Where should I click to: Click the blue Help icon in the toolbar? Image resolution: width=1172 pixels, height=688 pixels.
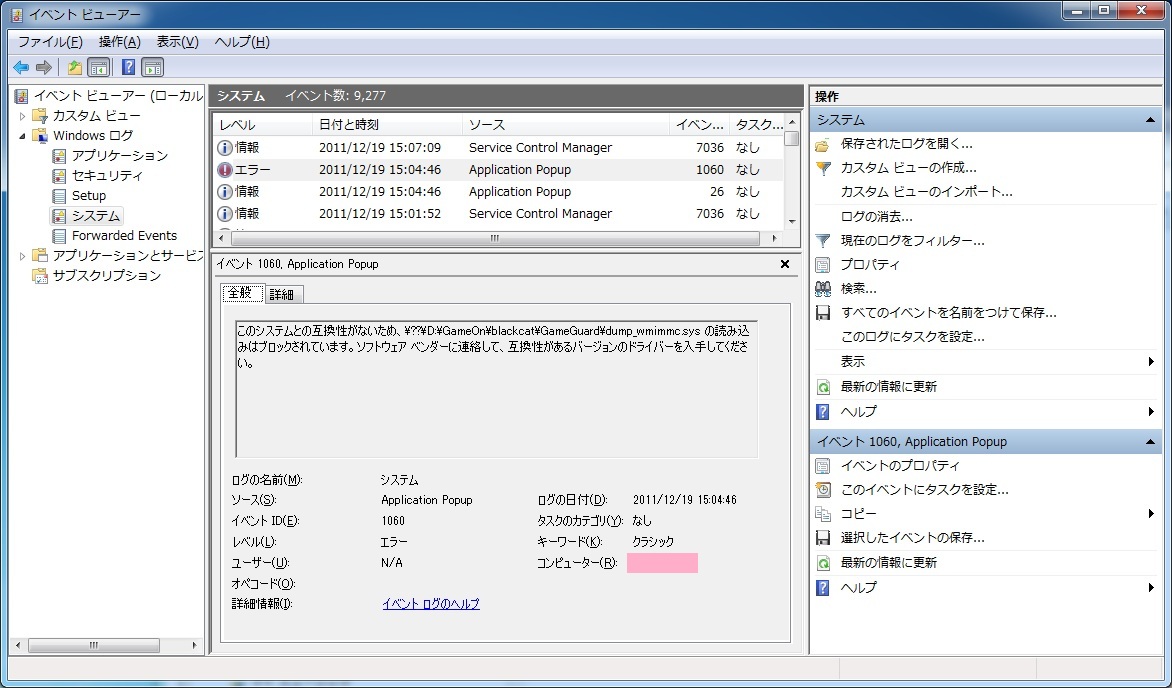click(128, 67)
